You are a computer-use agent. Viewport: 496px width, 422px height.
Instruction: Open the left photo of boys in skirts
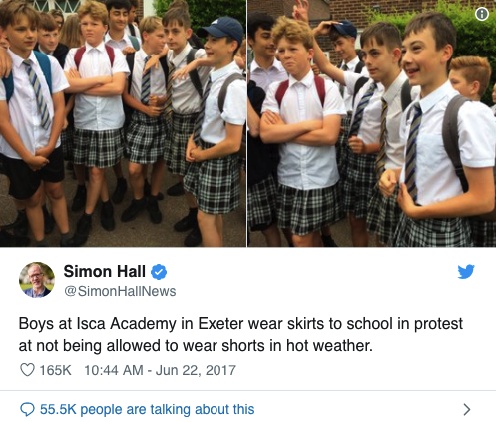coord(123,123)
